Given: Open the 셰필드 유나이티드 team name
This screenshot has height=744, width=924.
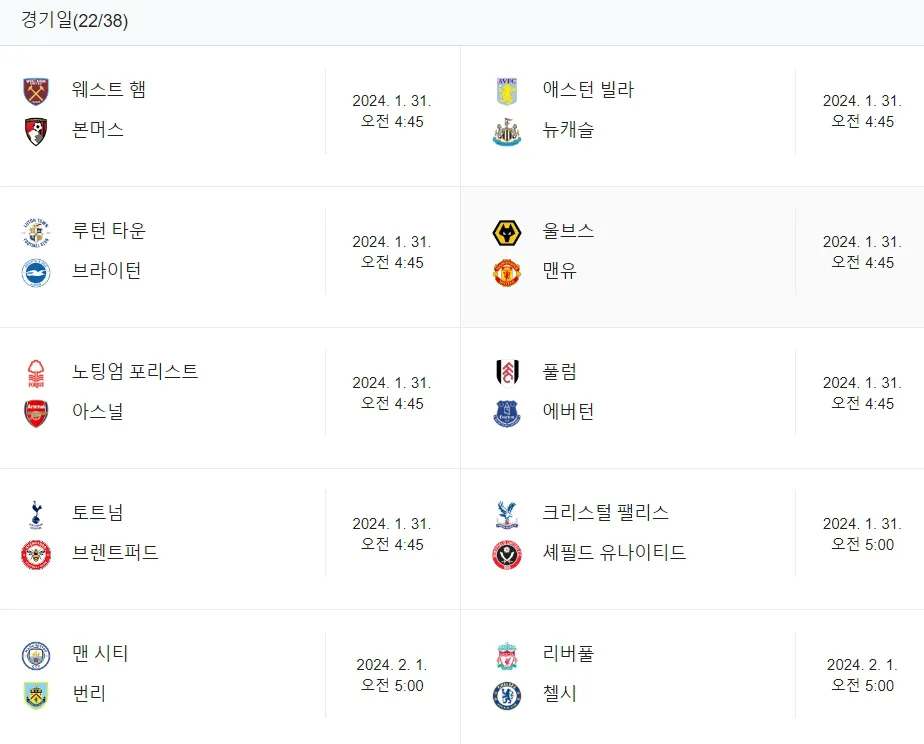Looking at the screenshot, I should [x=614, y=552].
